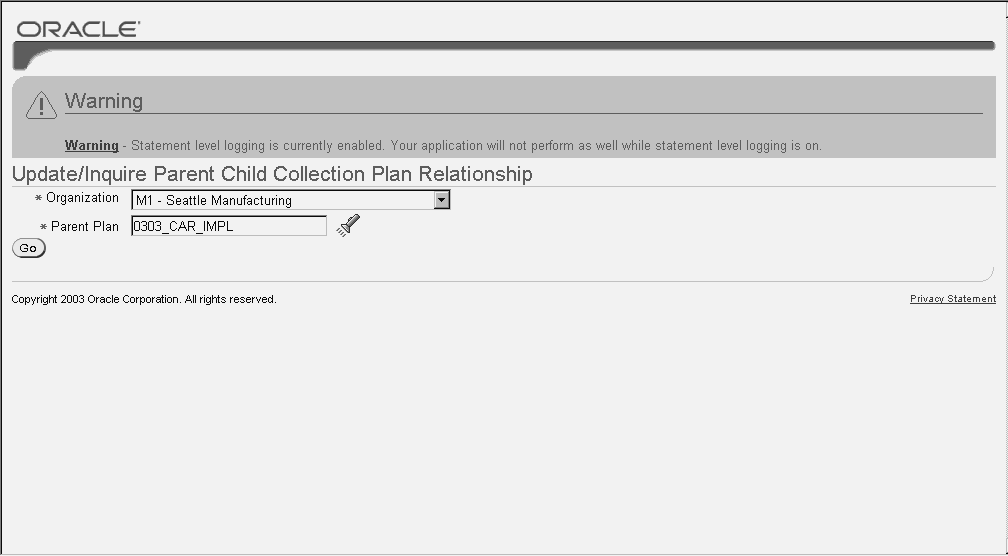Click the warning triangle icon
The width and height of the screenshot is (1008, 556).
point(41,105)
